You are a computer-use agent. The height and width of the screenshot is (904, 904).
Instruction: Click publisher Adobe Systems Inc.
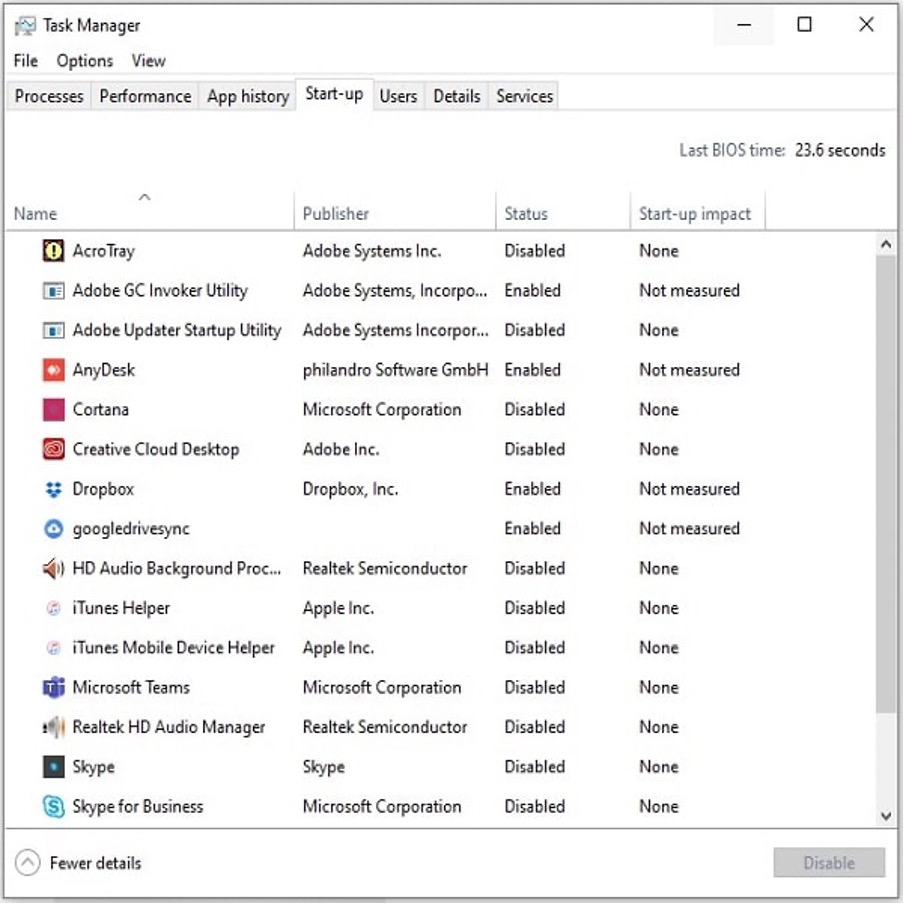click(x=372, y=251)
